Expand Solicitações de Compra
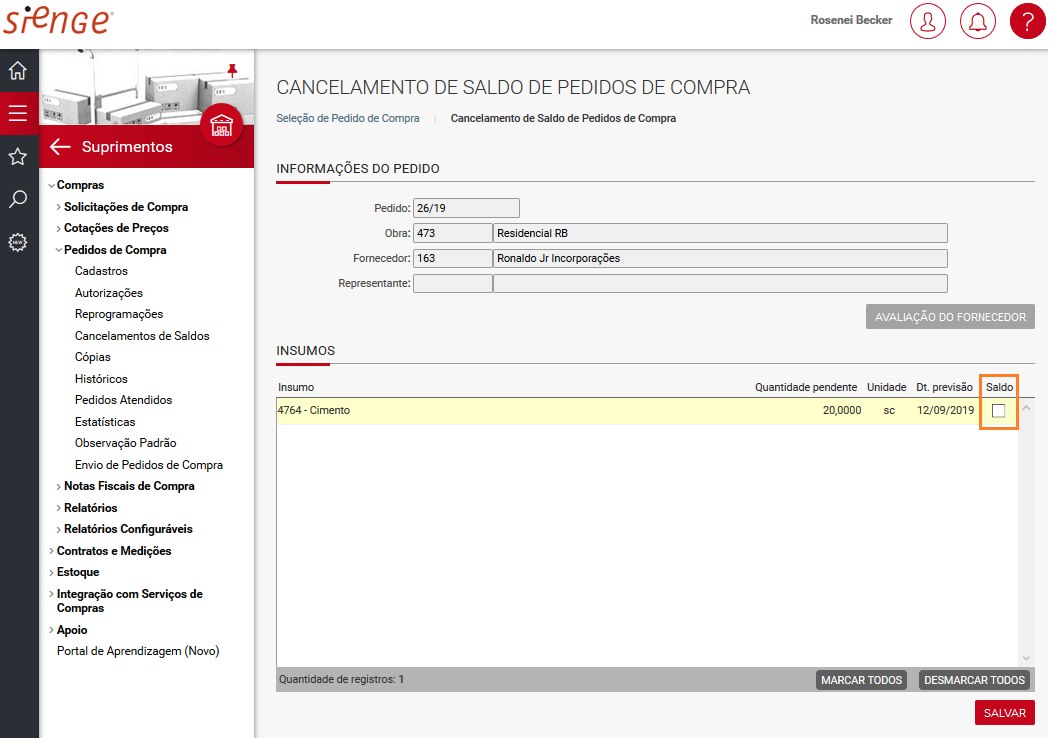This screenshot has width=1049, height=738. [58, 207]
